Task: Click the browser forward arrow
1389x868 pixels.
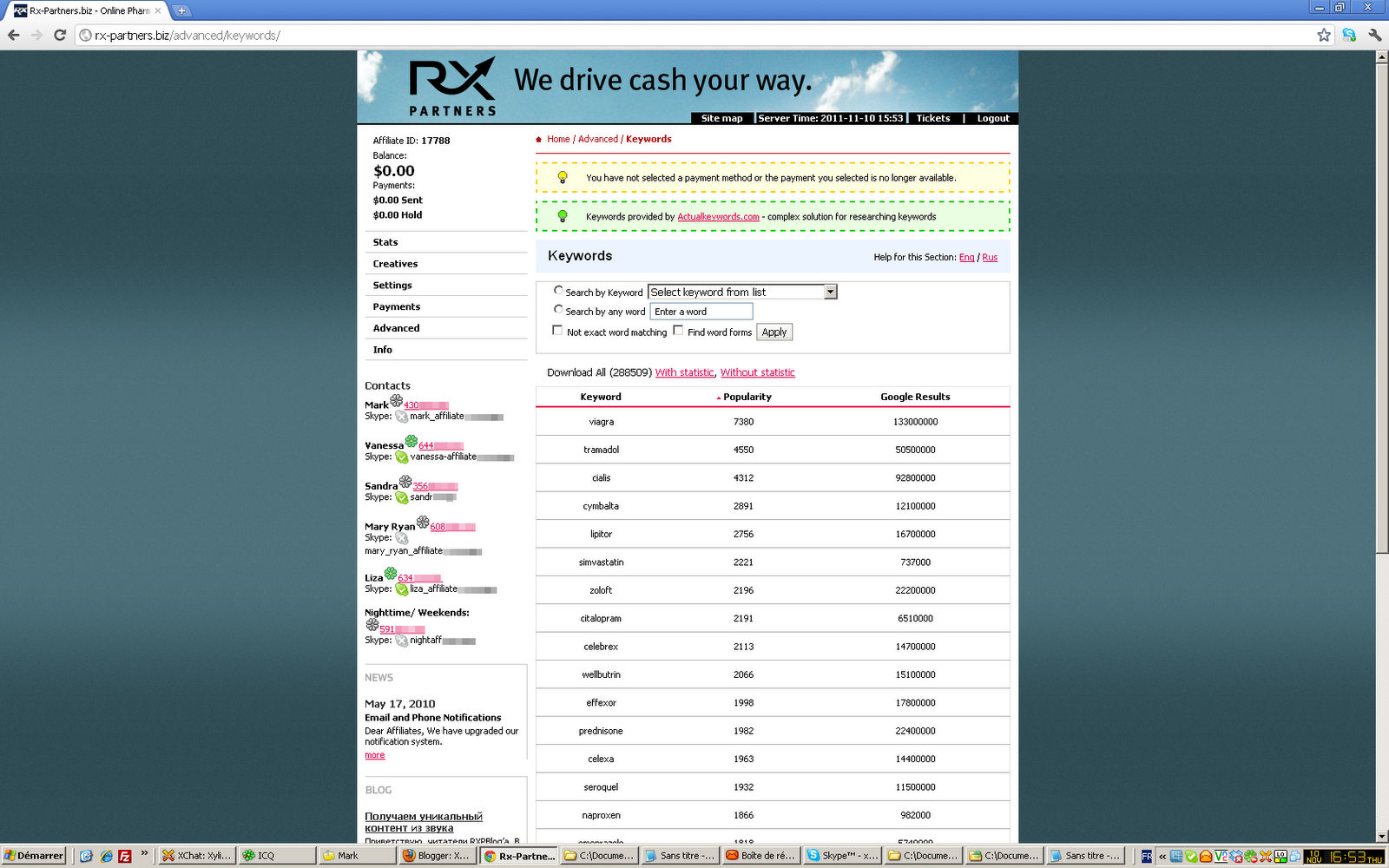Action: (x=36, y=35)
